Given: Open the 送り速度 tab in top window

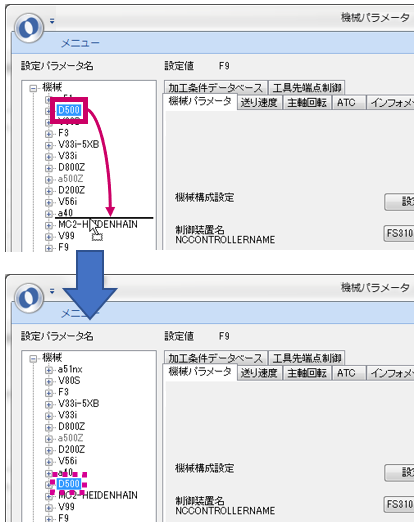Looking at the screenshot, I should (x=259, y=102).
